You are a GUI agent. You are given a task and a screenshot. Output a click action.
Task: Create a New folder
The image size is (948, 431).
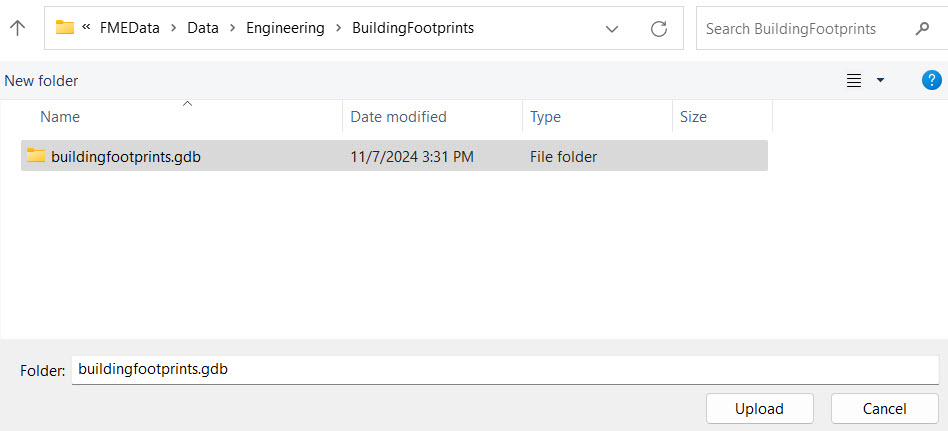click(x=41, y=81)
